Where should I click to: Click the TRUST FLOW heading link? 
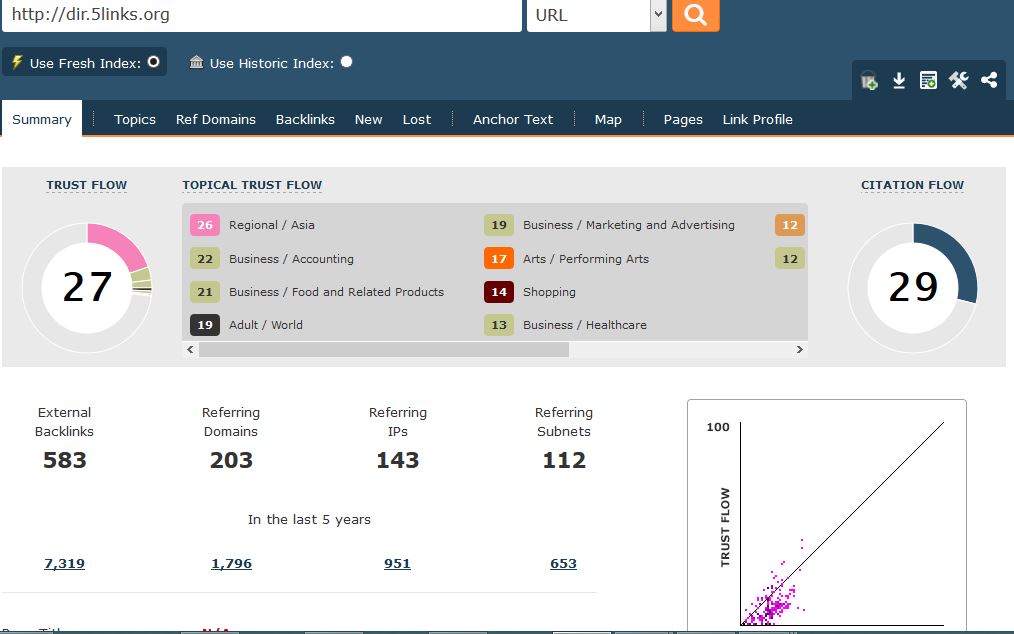87,185
